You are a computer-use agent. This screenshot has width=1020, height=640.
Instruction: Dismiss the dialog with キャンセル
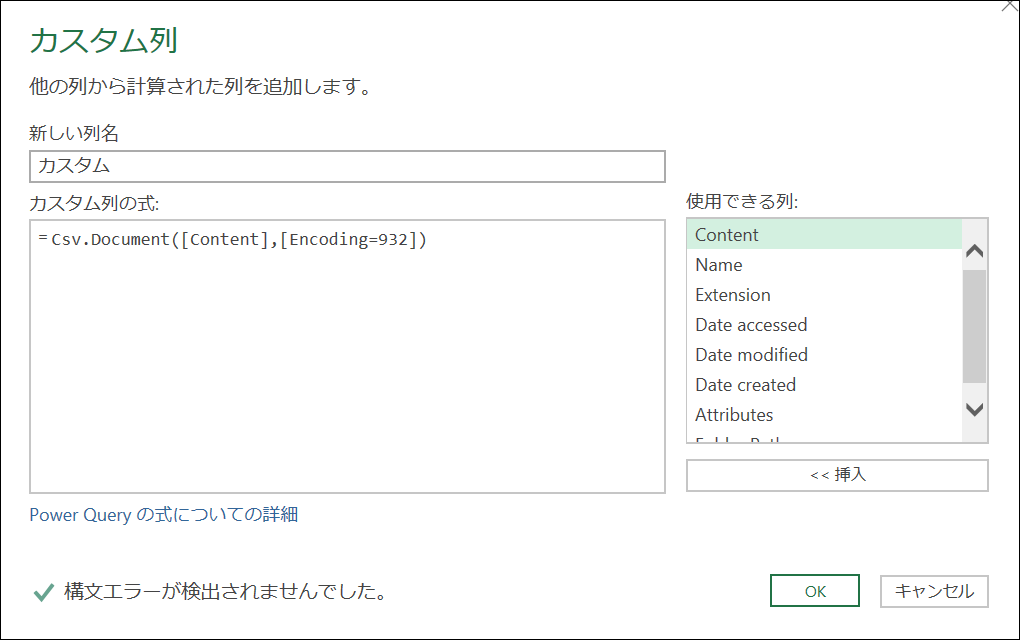tap(933, 591)
